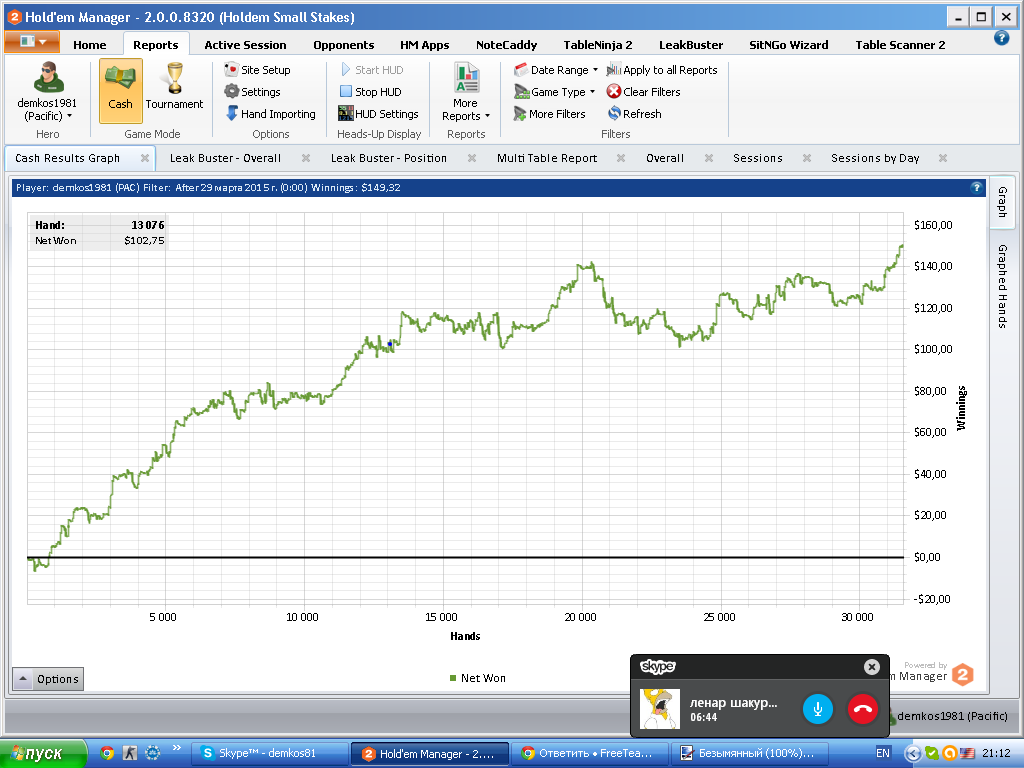Click Stop HUD
Screen dimensions: 1024x768
(x=370, y=92)
